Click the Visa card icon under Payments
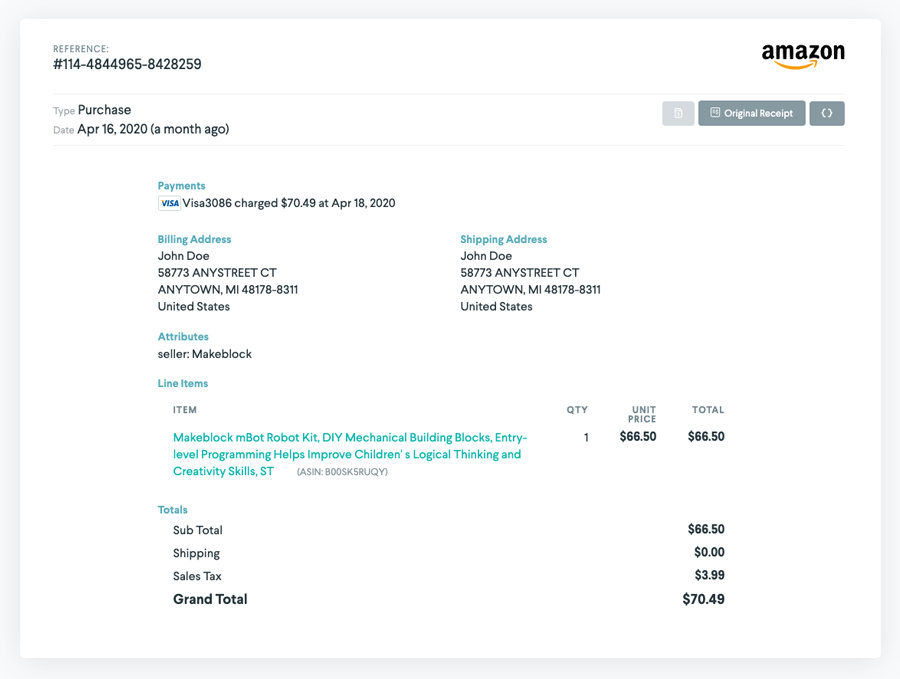 [x=169, y=202]
